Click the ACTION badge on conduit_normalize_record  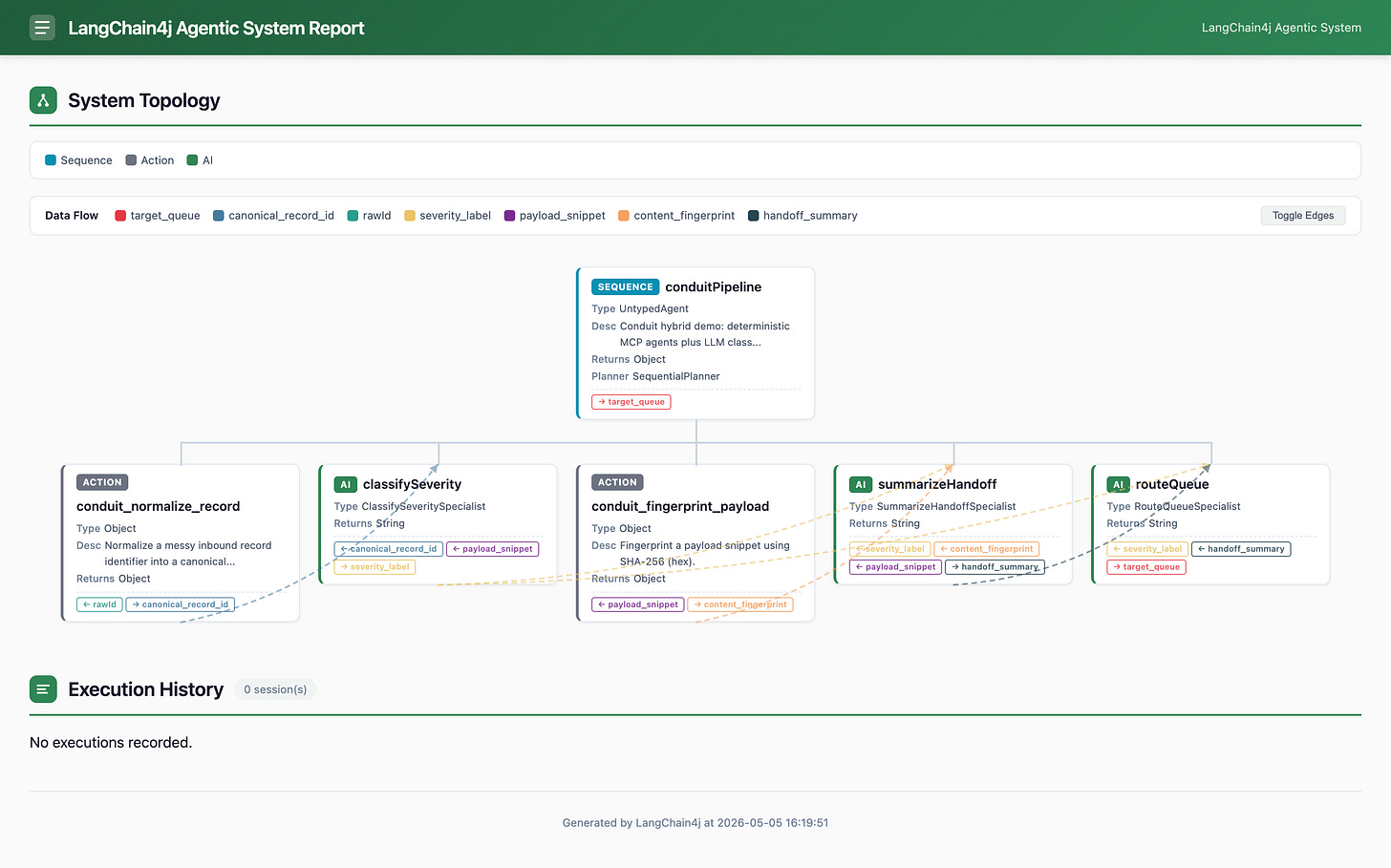click(102, 482)
